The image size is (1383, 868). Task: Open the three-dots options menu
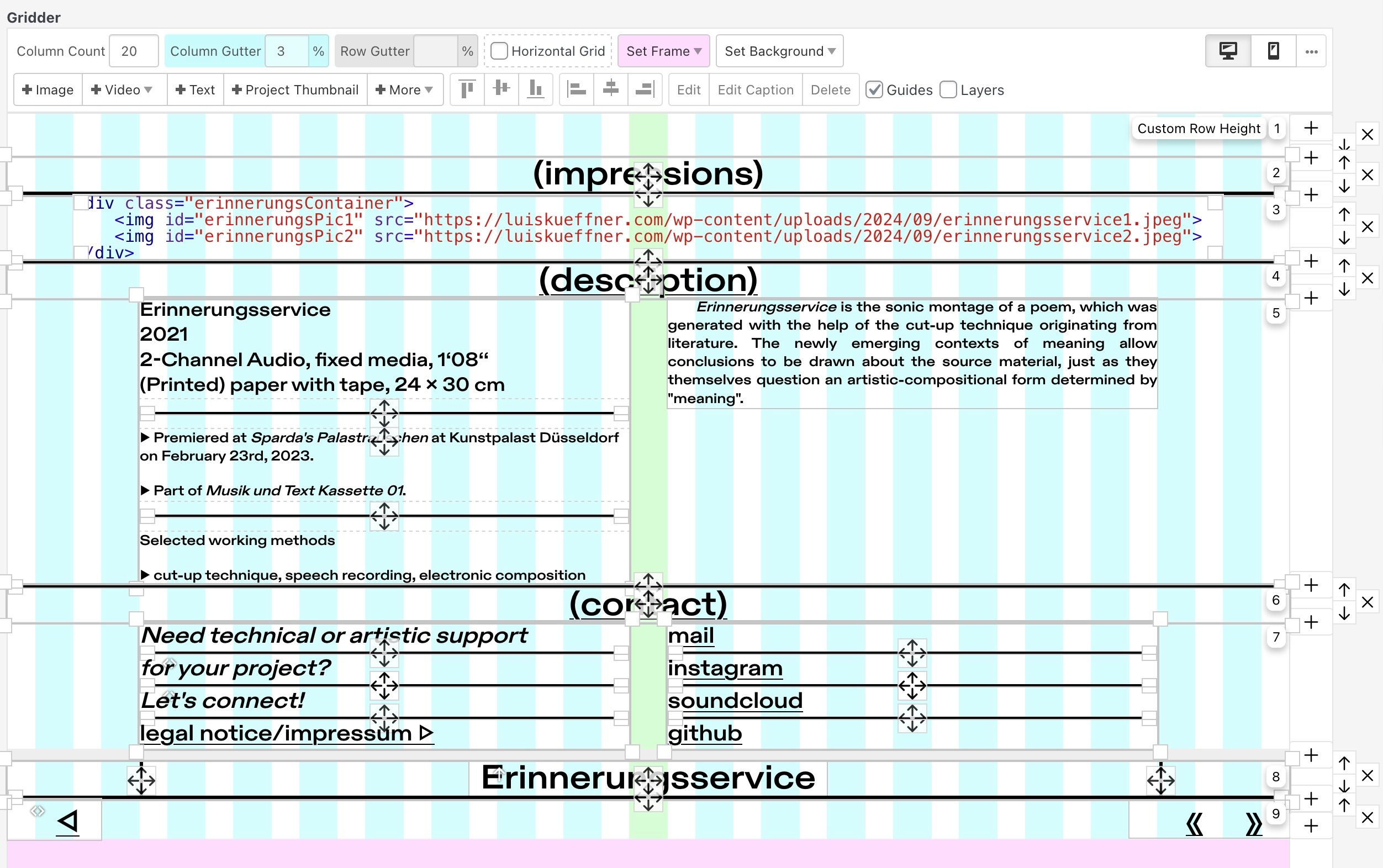click(x=1311, y=52)
